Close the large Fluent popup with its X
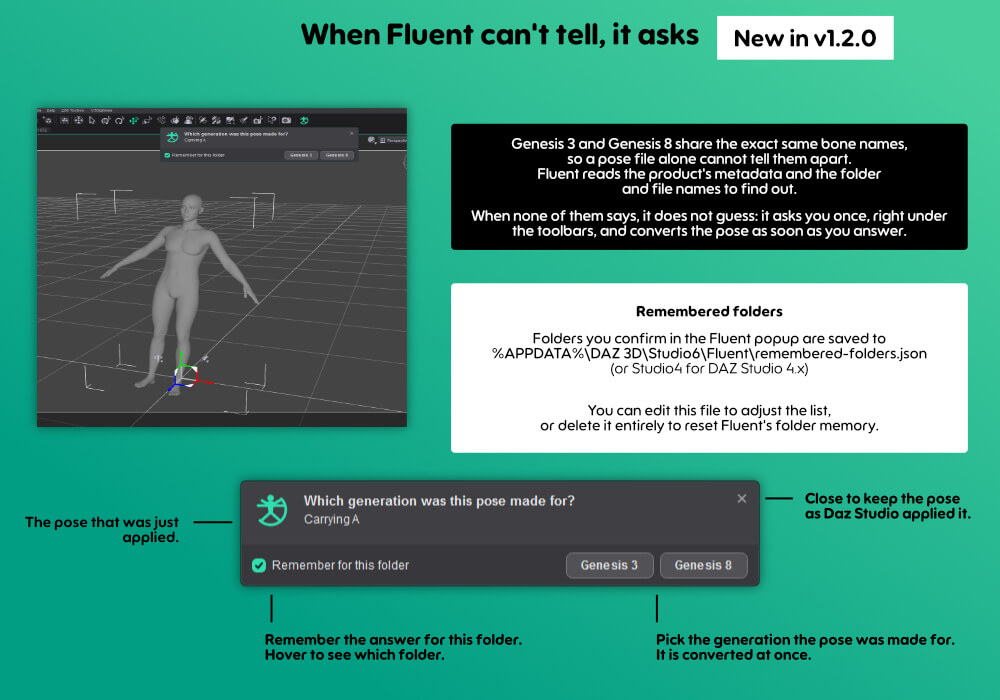Screen dimensions: 1000x700 tap(742, 499)
